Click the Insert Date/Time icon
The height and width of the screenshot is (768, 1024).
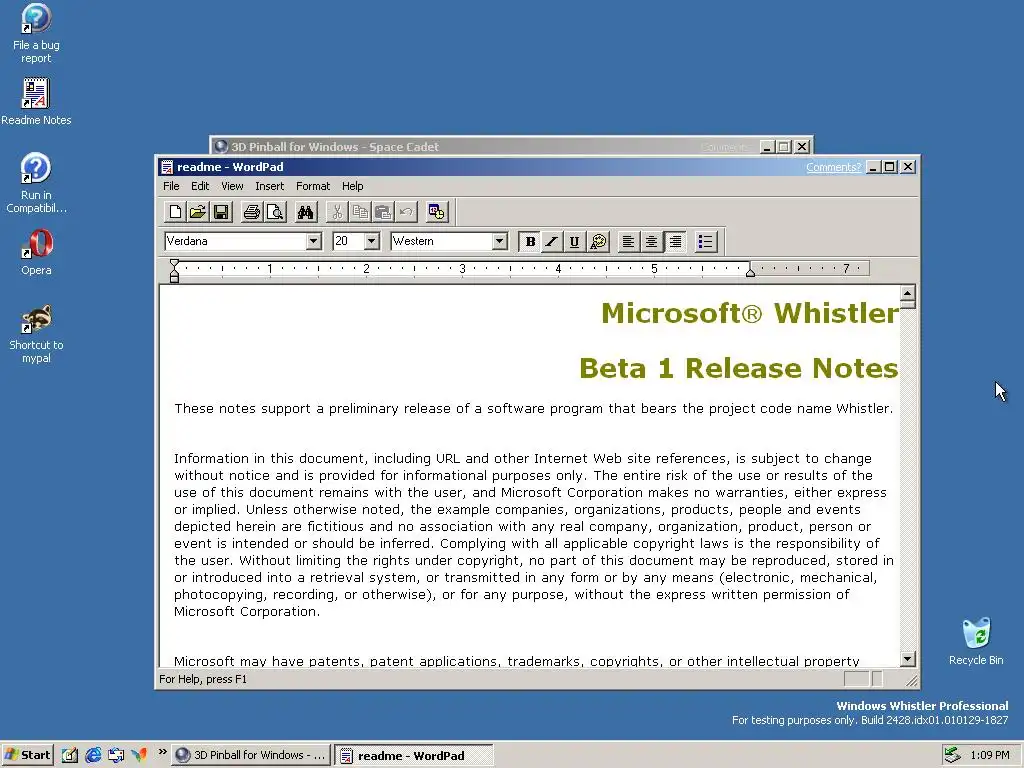pyautogui.click(x=436, y=212)
